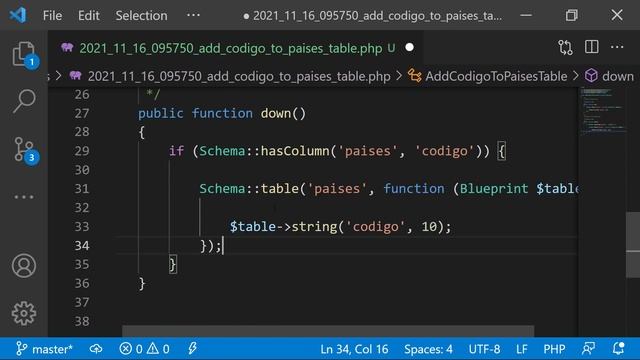Open the Manage settings gear
This screenshot has width=640, height=360.
tap(24, 313)
